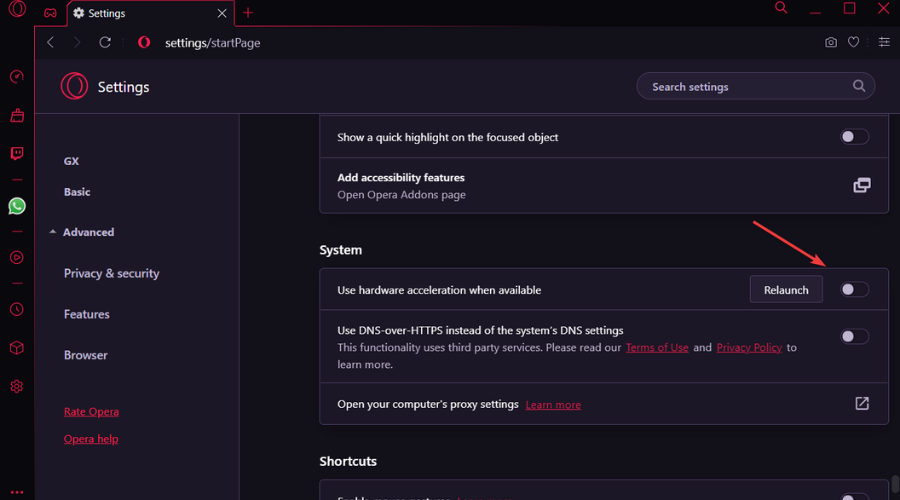
Task: Open proxy settings external link icon
Action: click(x=862, y=404)
